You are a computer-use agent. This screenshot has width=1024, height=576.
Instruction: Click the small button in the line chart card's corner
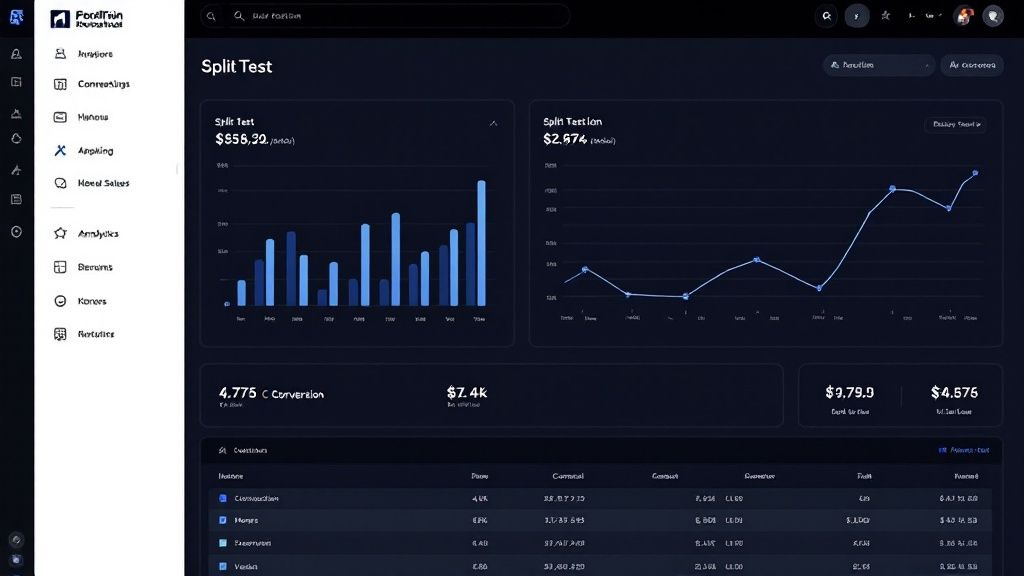coord(956,124)
